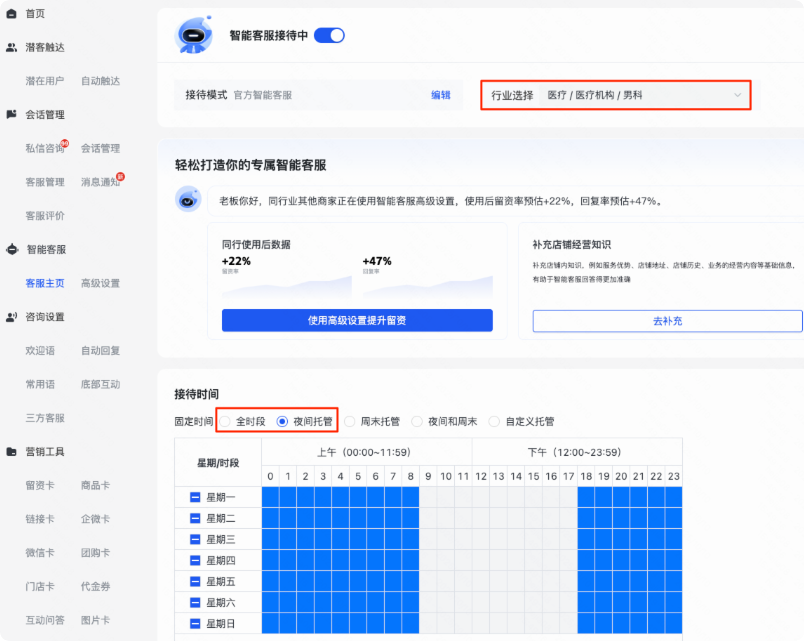Click 星期一 hour 12 empty cell
The width and height of the screenshot is (804, 641).
(x=481, y=497)
